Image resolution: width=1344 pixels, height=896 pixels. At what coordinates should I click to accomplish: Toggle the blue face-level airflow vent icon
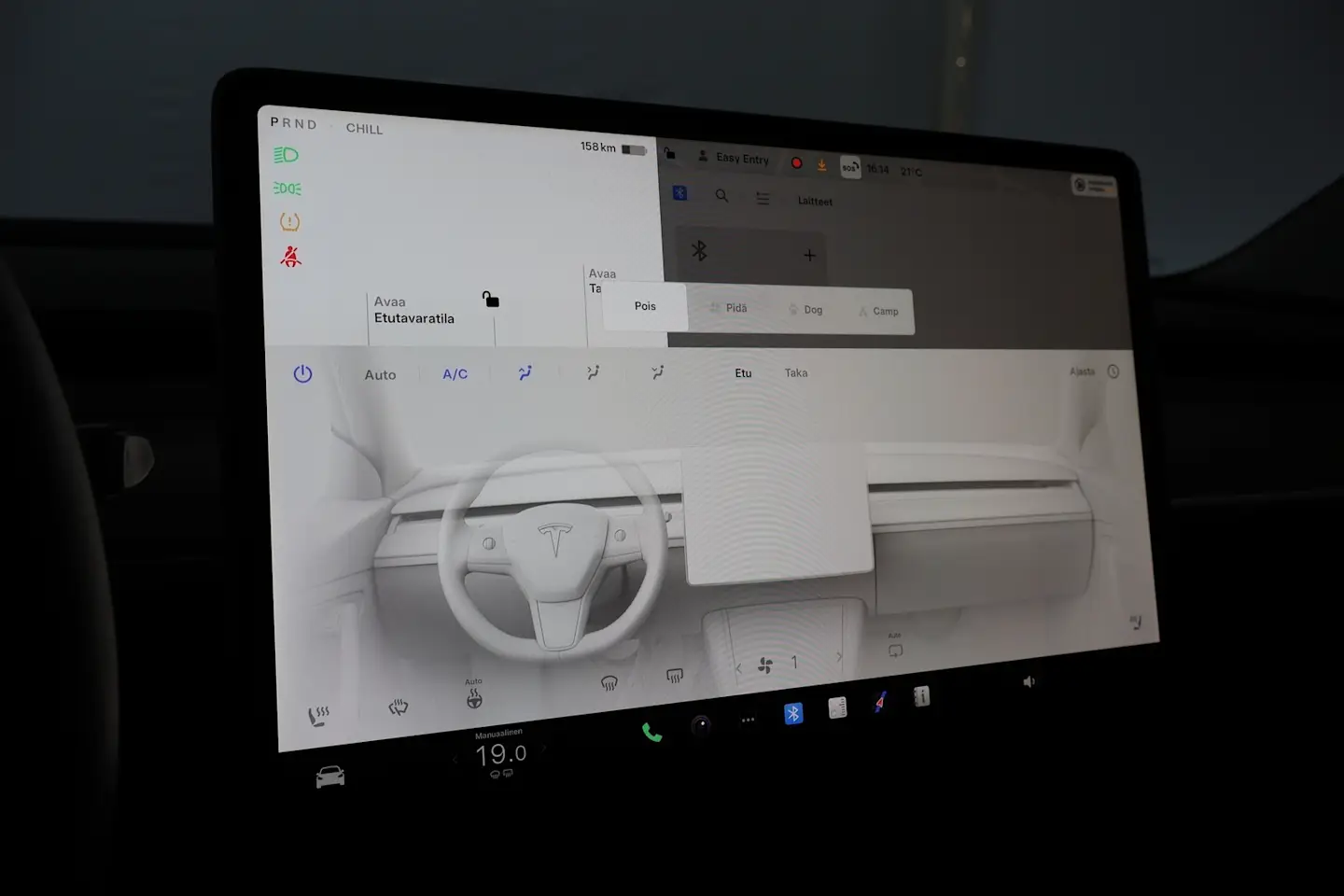[525, 372]
